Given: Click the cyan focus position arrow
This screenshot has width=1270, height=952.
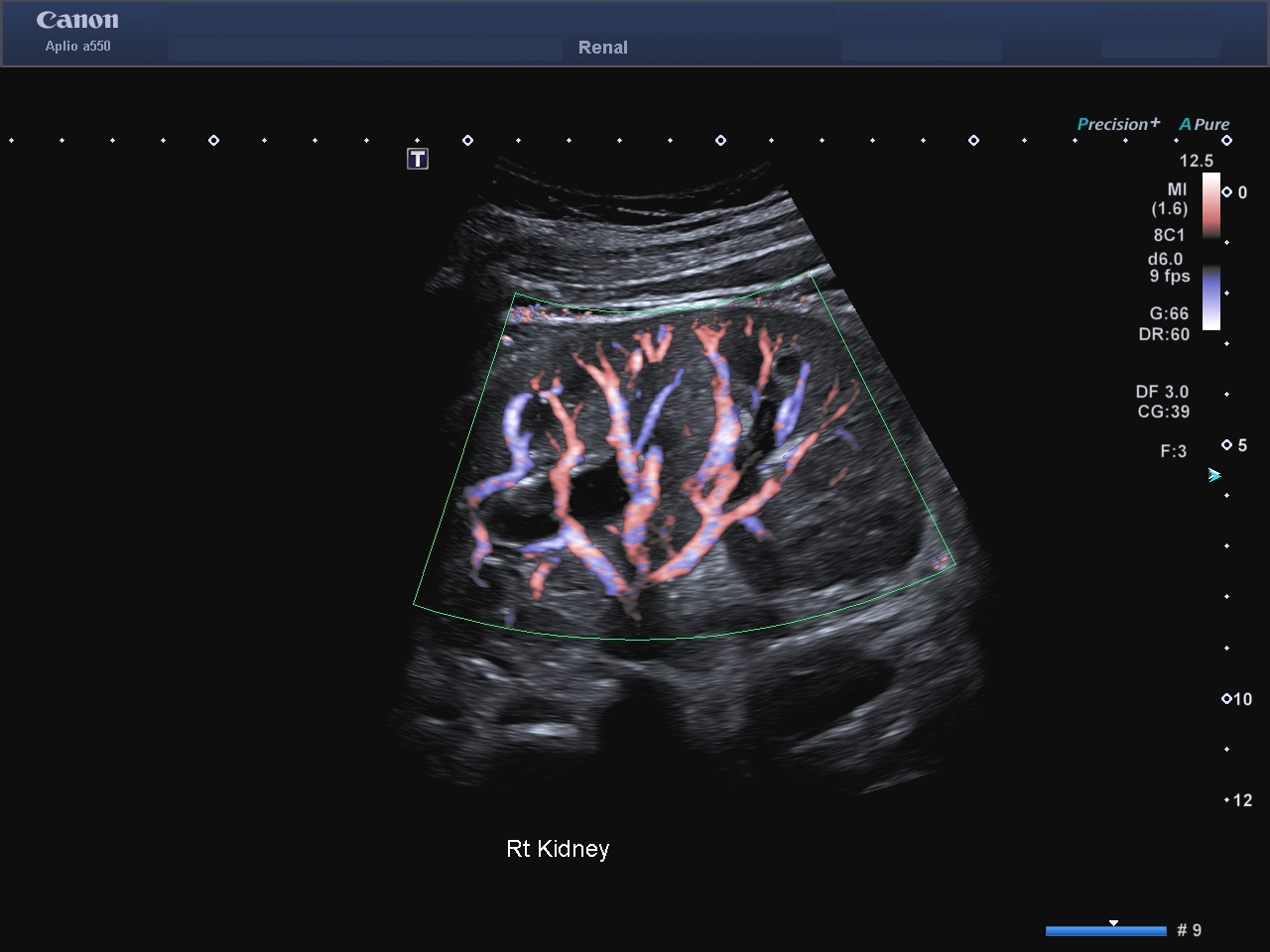Looking at the screenshot, I should (1214, 476).
